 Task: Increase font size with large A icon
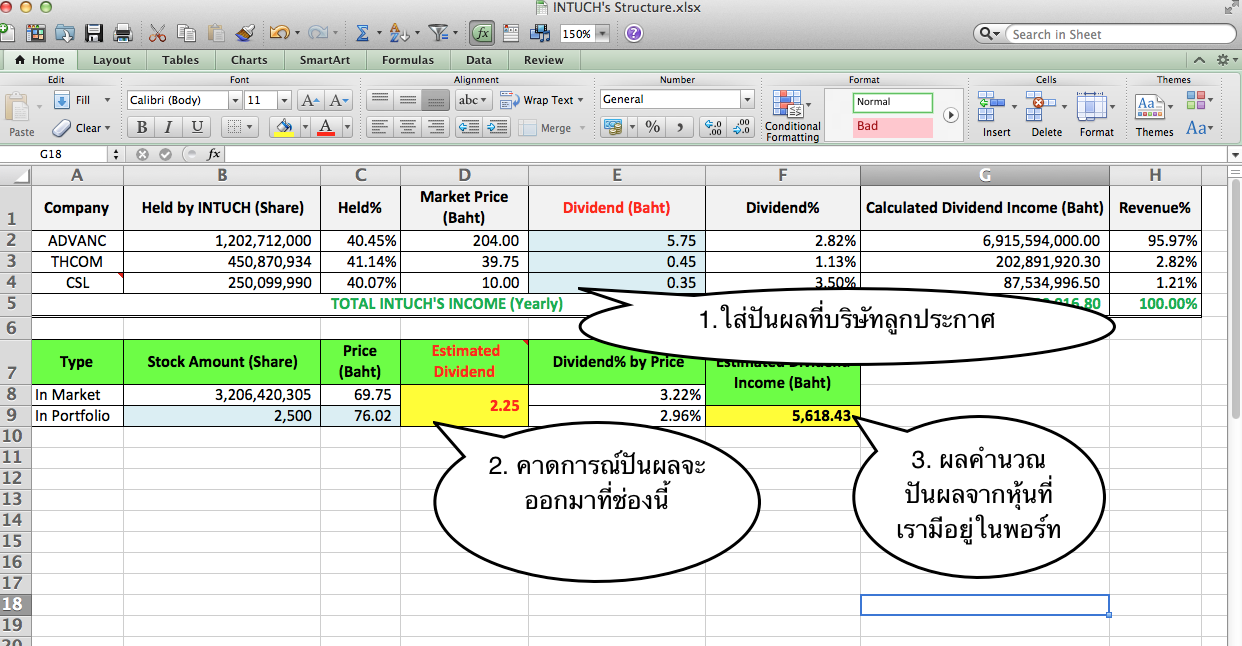310,100
